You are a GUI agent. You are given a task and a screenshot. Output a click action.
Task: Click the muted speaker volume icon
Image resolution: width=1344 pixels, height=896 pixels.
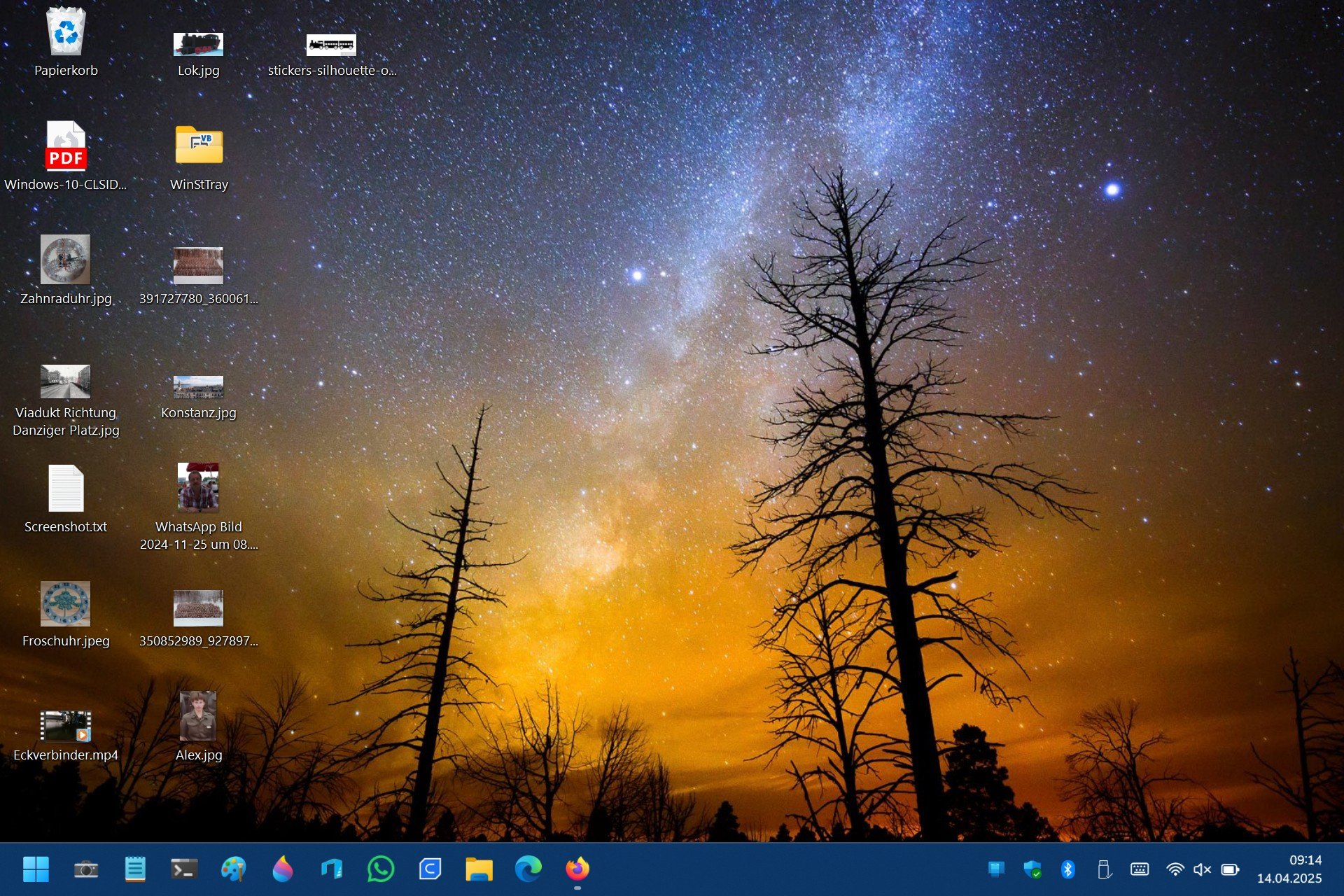1202,869
